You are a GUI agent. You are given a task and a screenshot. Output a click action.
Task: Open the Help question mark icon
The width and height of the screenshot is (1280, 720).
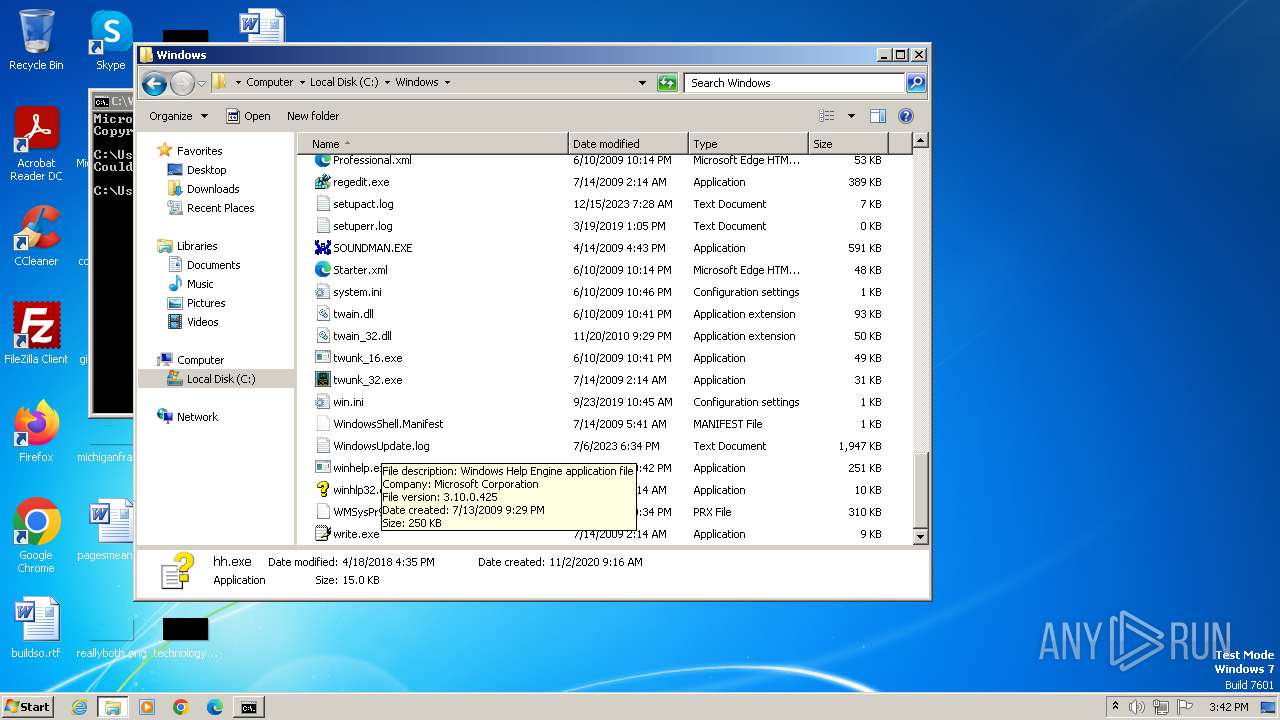pos(906,116)
